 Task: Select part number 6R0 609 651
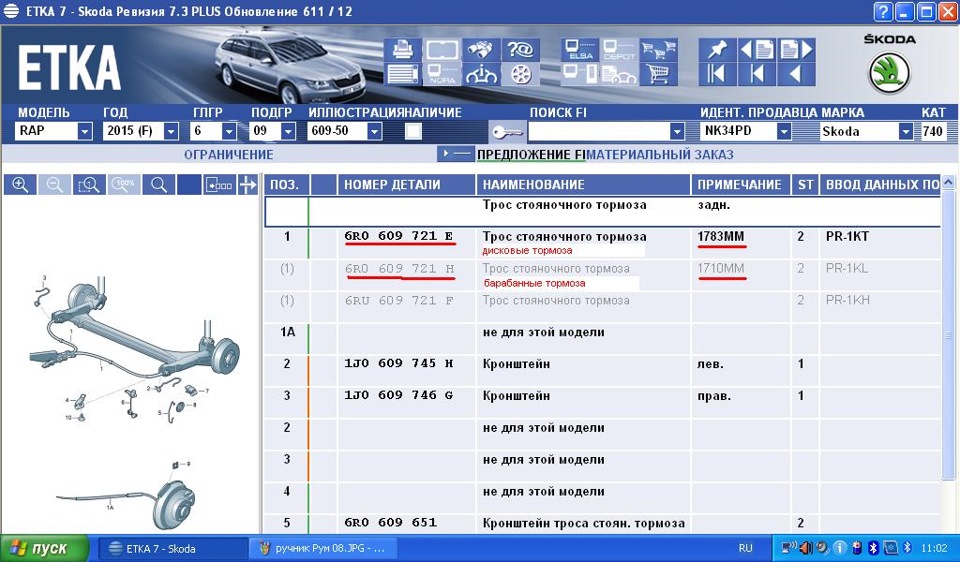(391, 523)
